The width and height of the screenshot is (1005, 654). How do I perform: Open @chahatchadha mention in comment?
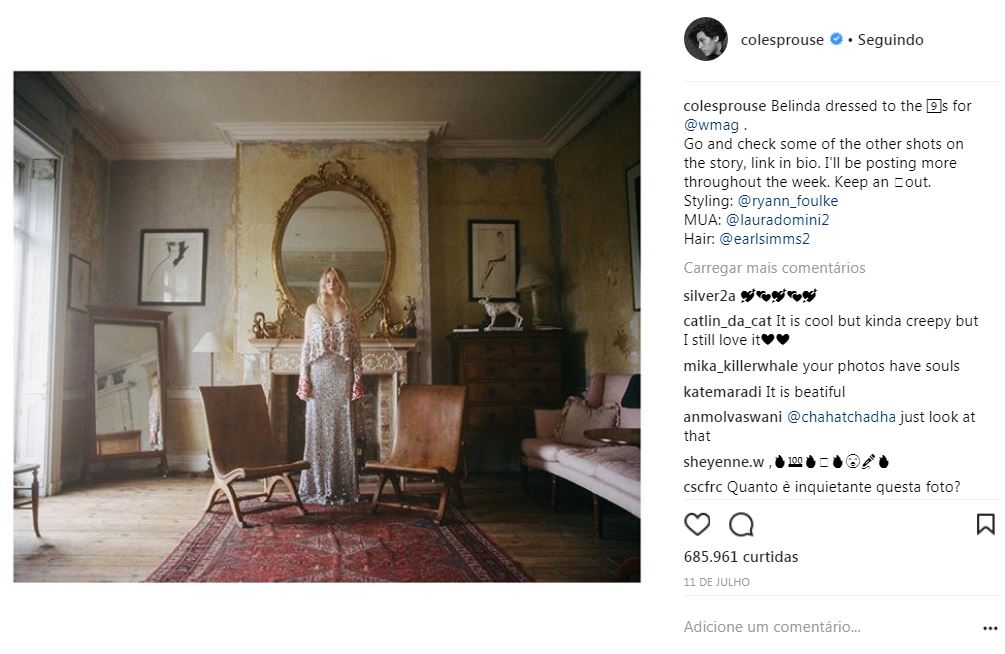pyautogui.click(x=841, y=417)
